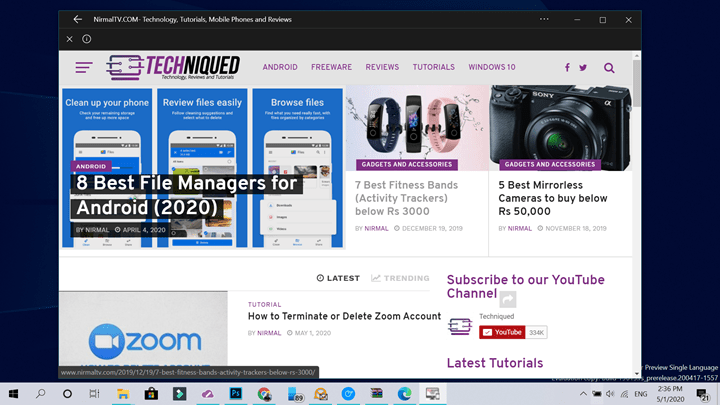Open 7 Best Fitness Bands article title

coord(406,198)
